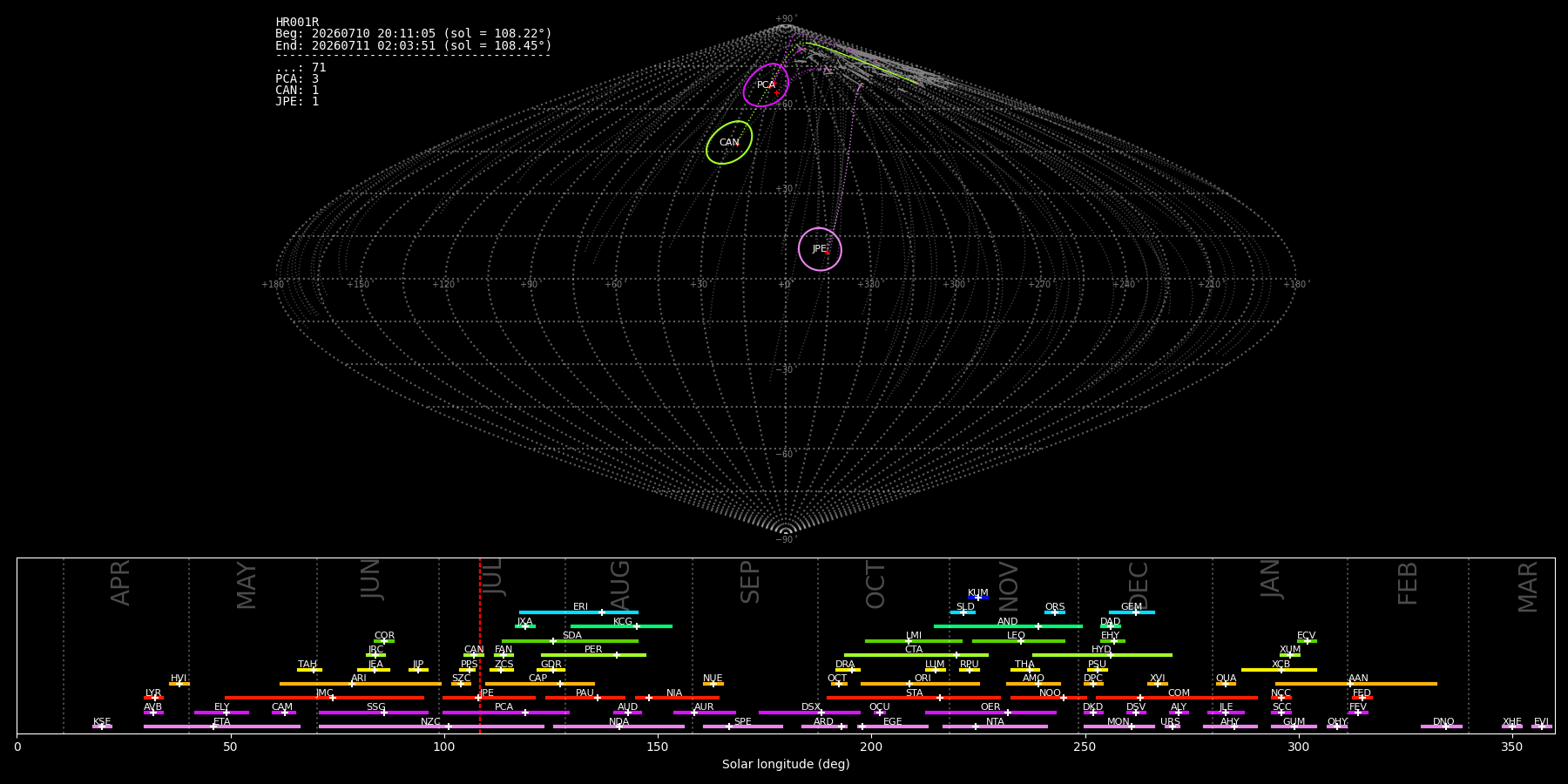This screenshot has width=1568, height=784.
Task: Select the AAN orange bar in February
Action: (x=1356, y=684)
